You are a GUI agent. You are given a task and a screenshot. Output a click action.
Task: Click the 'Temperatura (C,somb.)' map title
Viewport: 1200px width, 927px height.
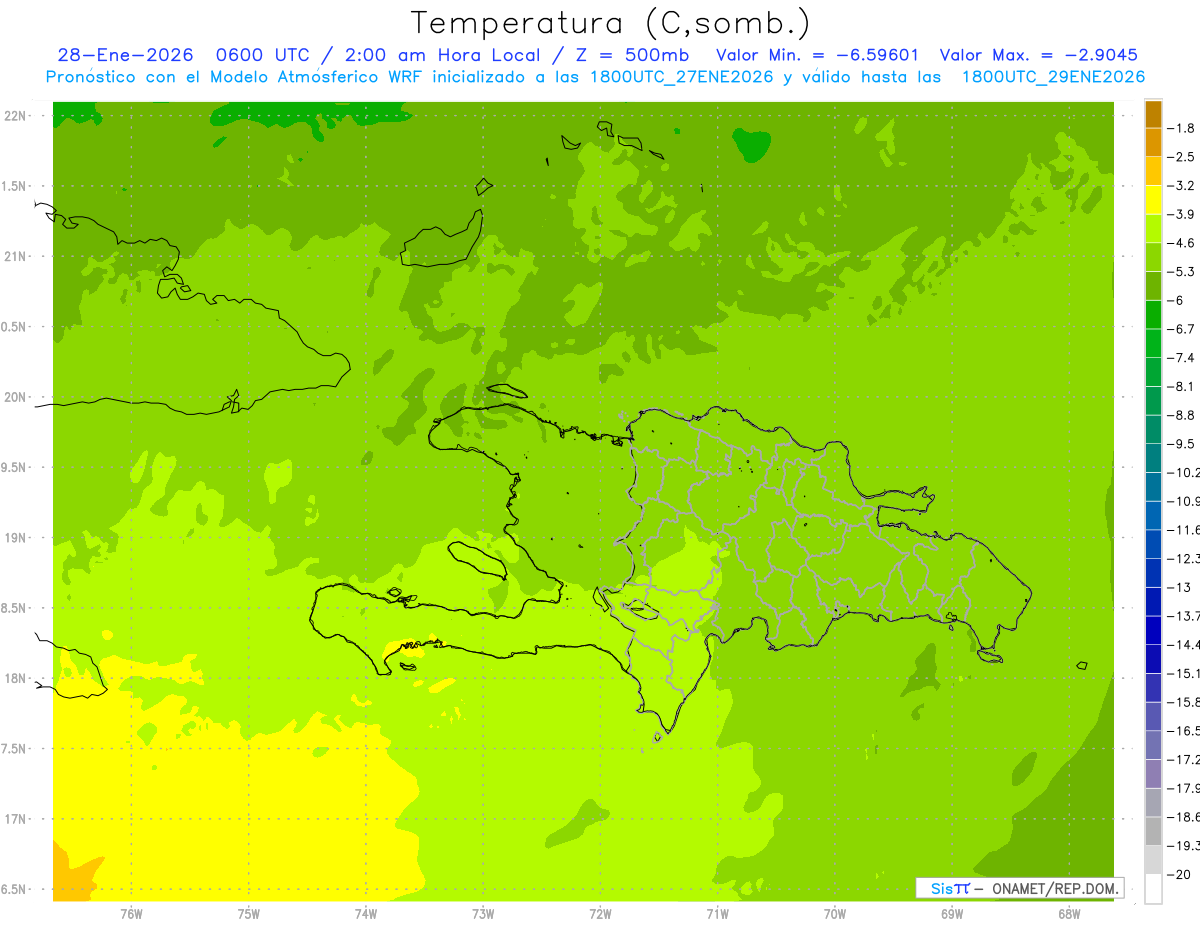point(611,23)
